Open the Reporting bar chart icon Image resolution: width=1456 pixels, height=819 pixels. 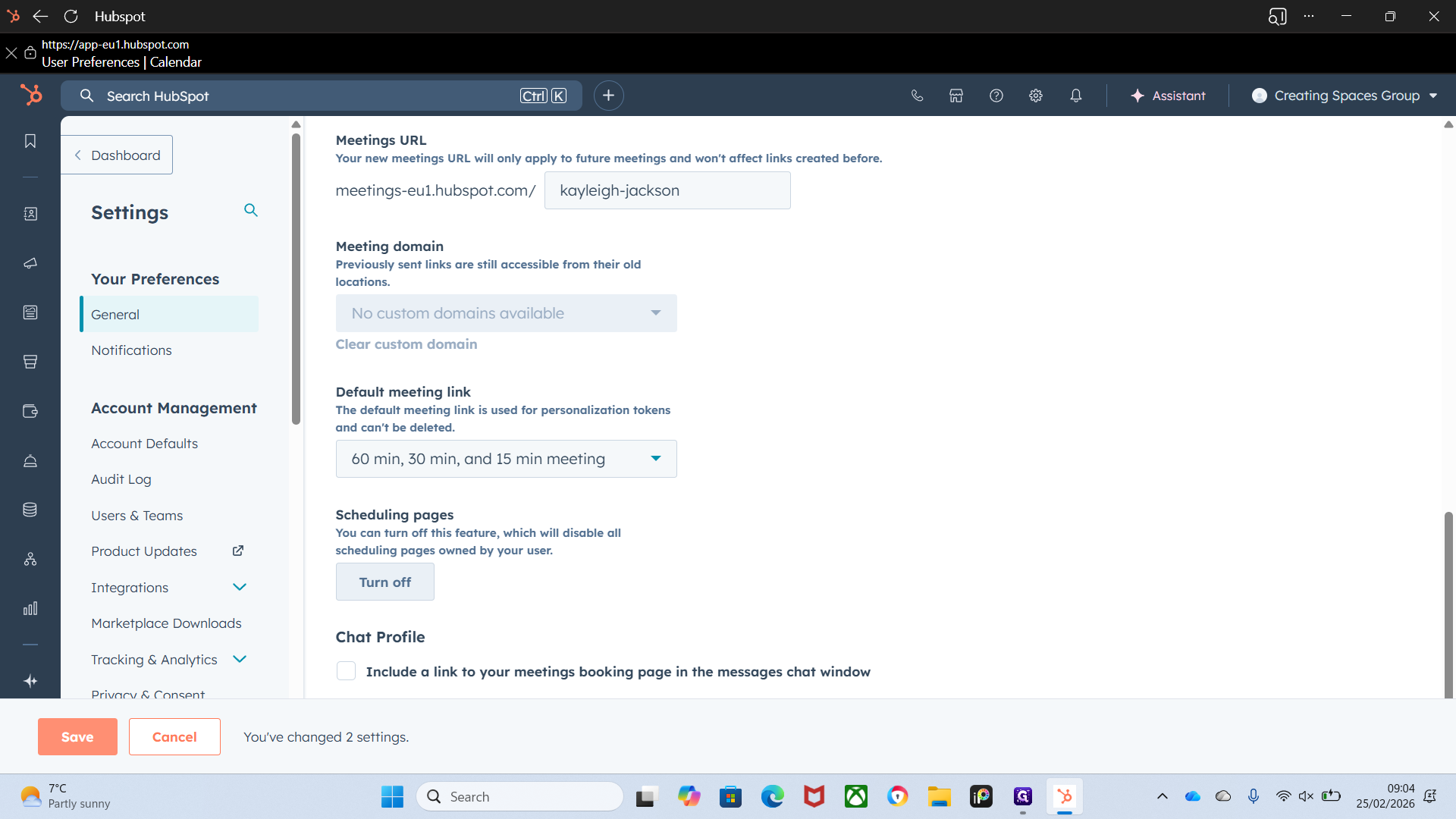tap(30, 608)
